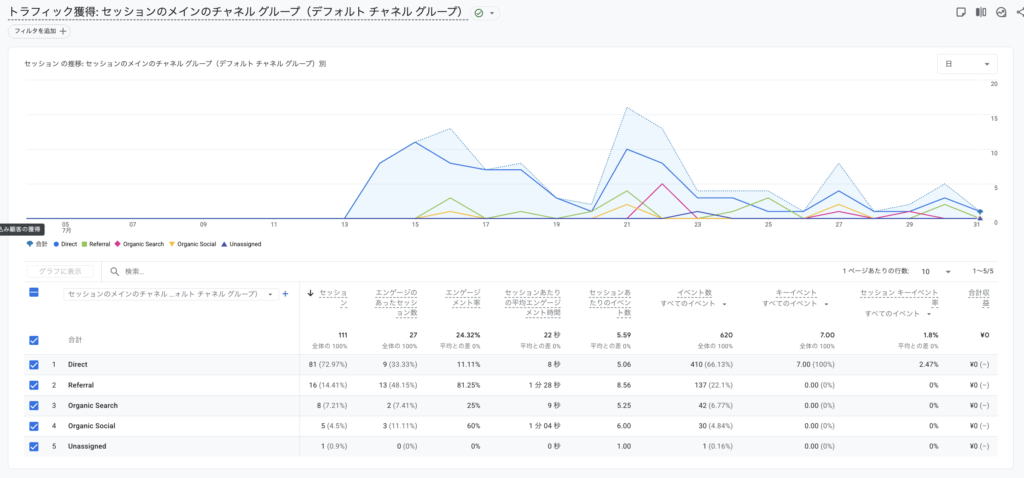Click the search magnifier icon above table
The height and width of the screenshot is (478, 1024).
(x=114, y=271)
